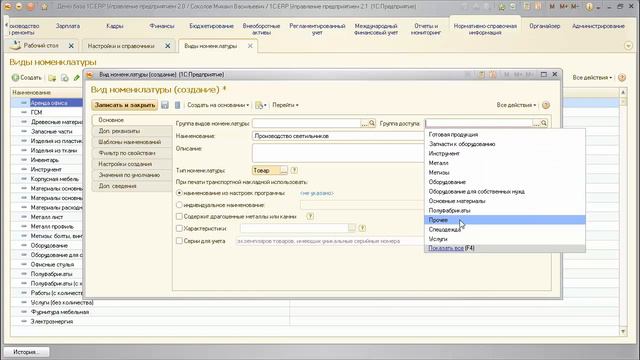Click favorites star icon in title bar

(502, 7)
